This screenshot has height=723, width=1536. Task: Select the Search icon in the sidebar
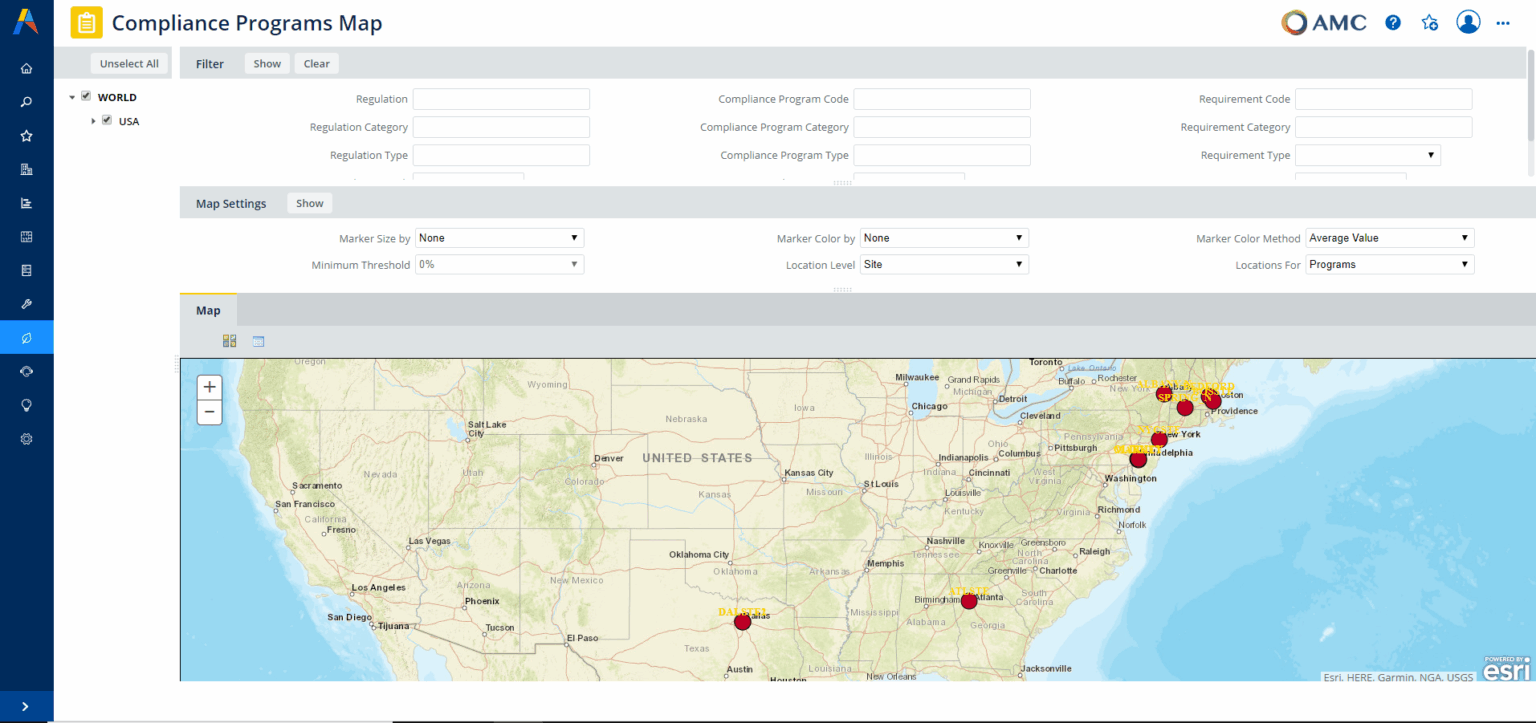click(26, 101)
